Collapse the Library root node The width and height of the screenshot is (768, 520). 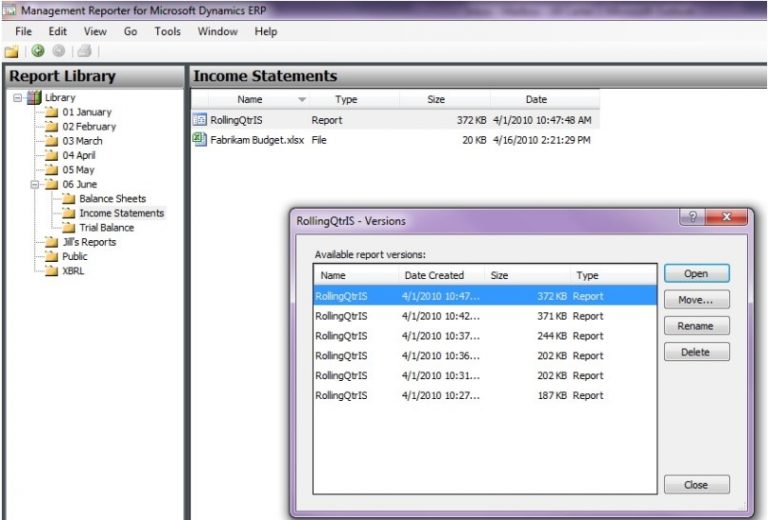(17, 97)
